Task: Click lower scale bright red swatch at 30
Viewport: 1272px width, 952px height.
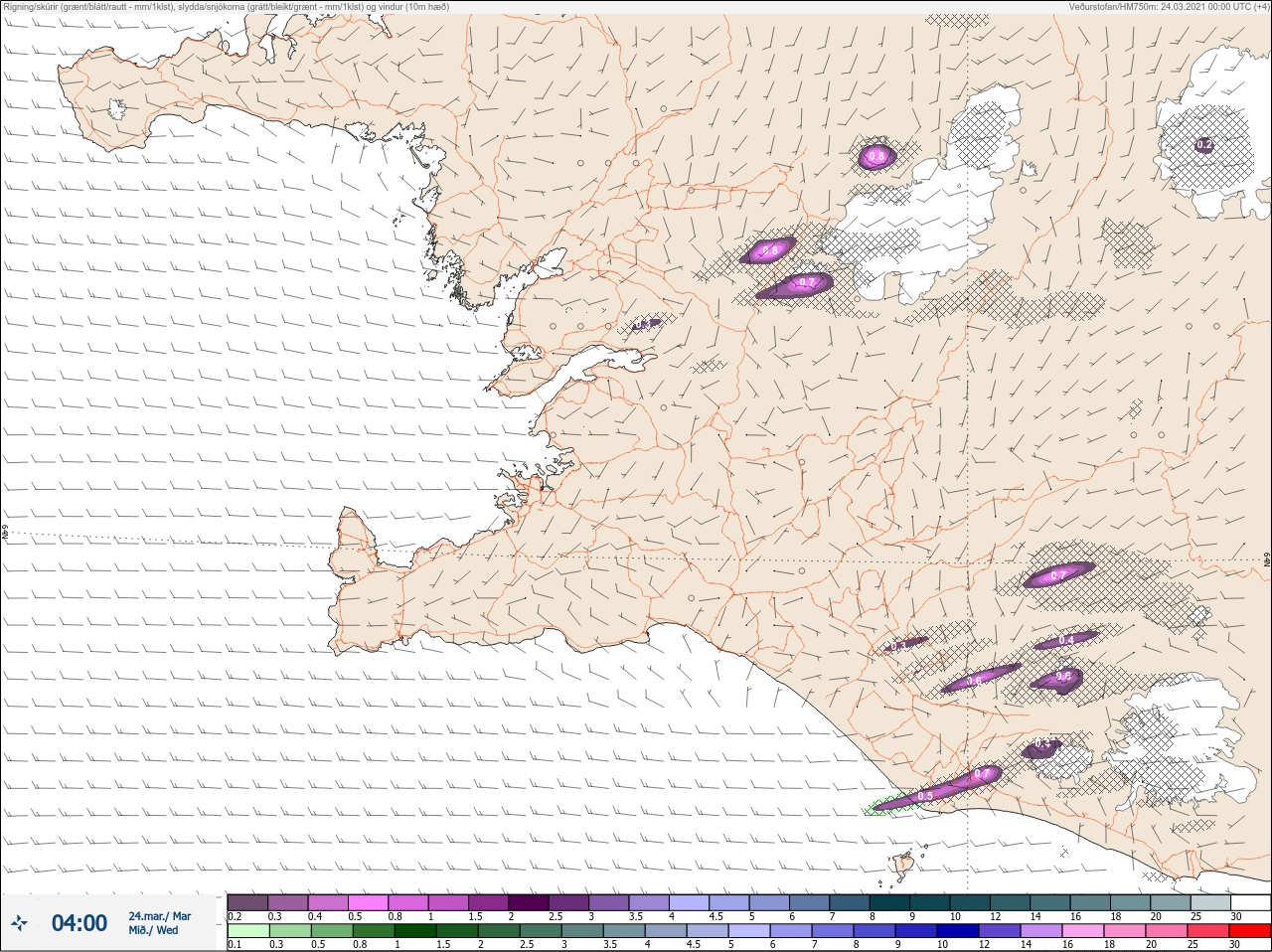Action: [1250, 931]
